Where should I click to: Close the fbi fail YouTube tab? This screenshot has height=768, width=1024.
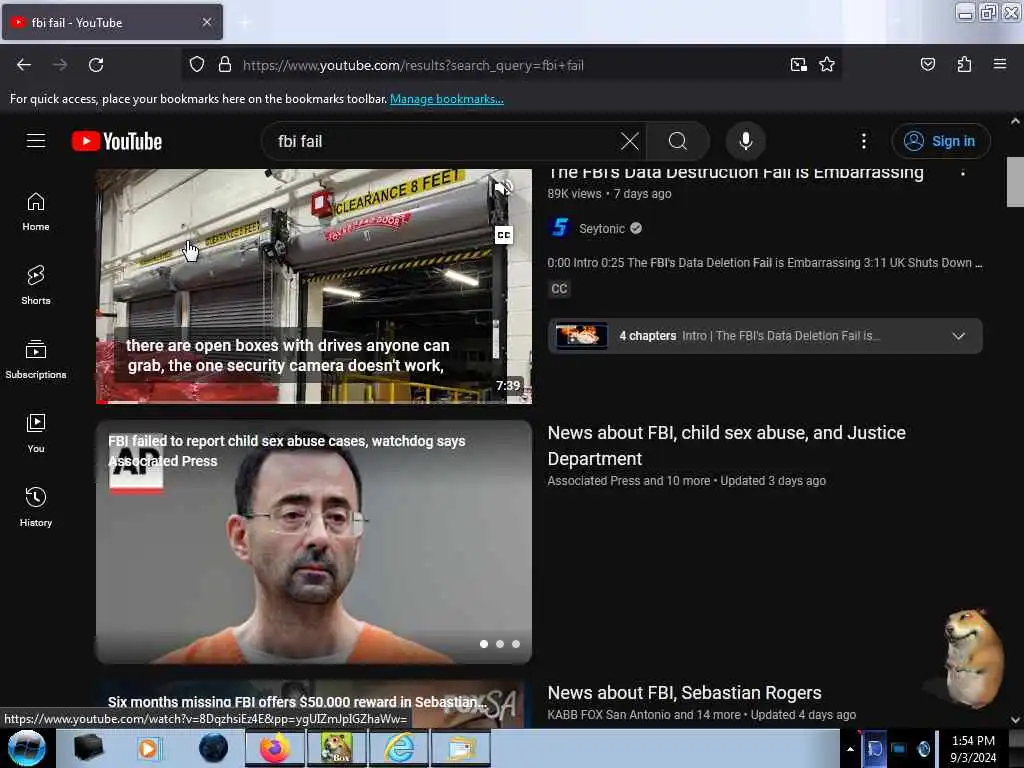tap(206, 22)
